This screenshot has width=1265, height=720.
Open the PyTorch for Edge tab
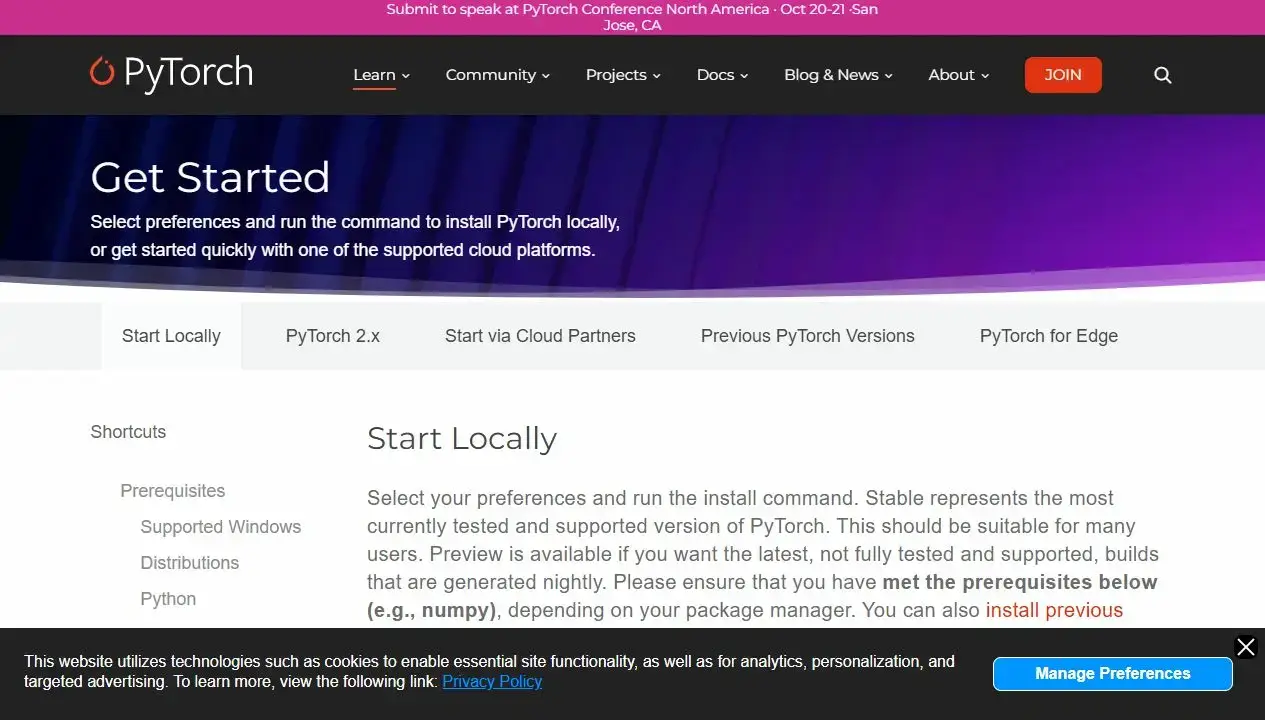1048,336
